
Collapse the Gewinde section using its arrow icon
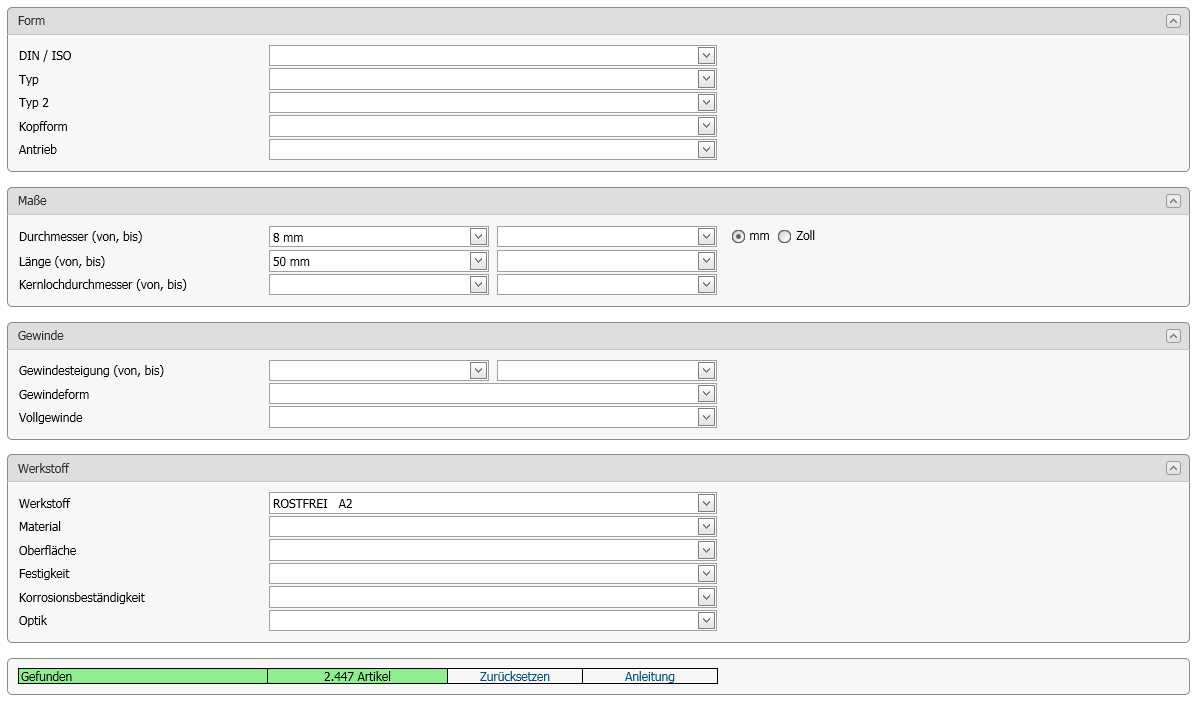(x=1173, y=336)
